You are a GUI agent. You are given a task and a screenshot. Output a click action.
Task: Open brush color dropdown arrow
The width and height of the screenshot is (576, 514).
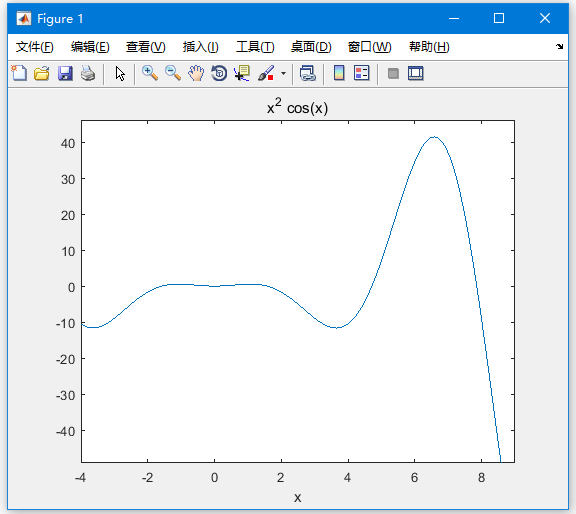point(283,73)
